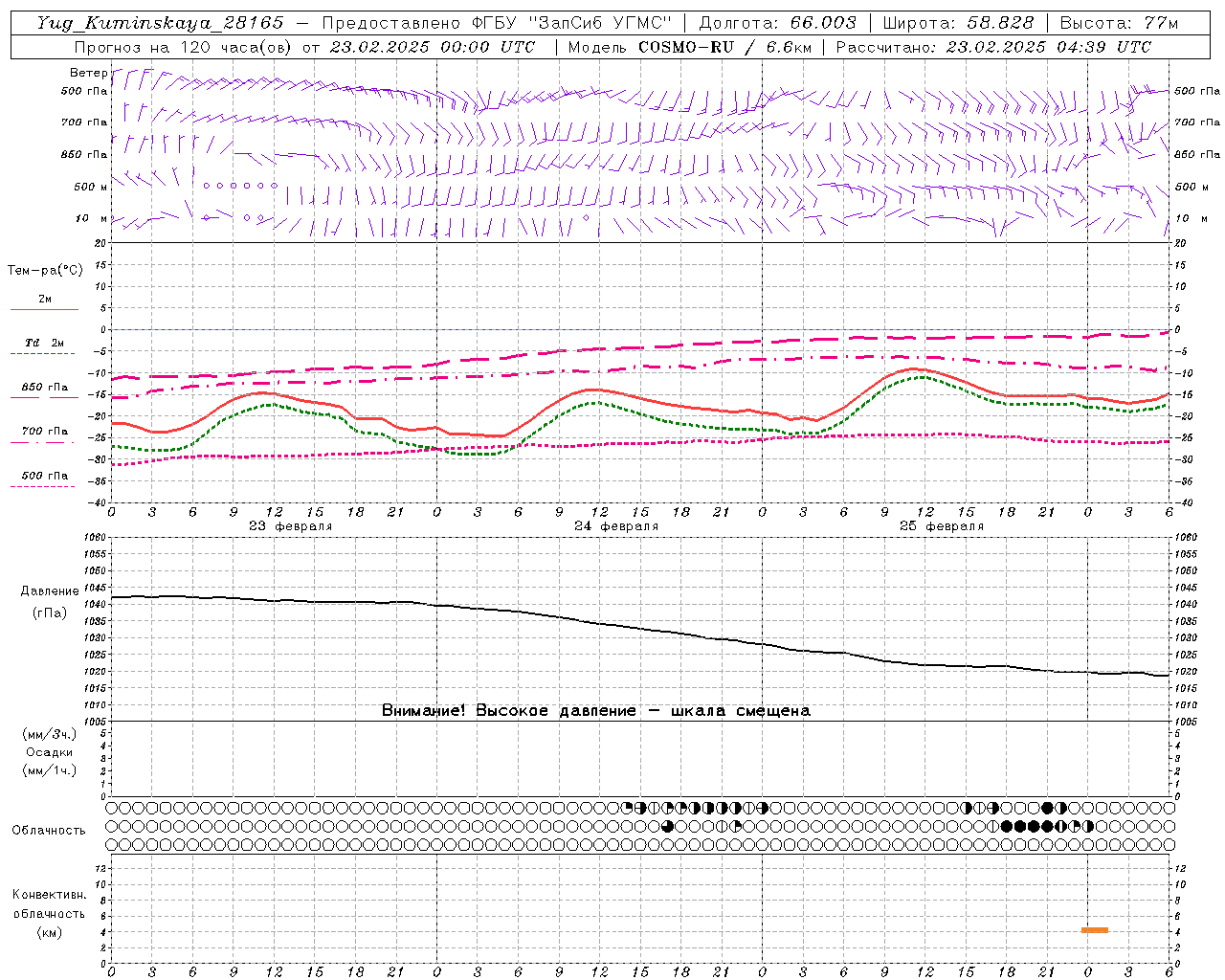The image size is (1225, 980).
Task: Click the '23 февраля' date label
Action: coord(291,526)
